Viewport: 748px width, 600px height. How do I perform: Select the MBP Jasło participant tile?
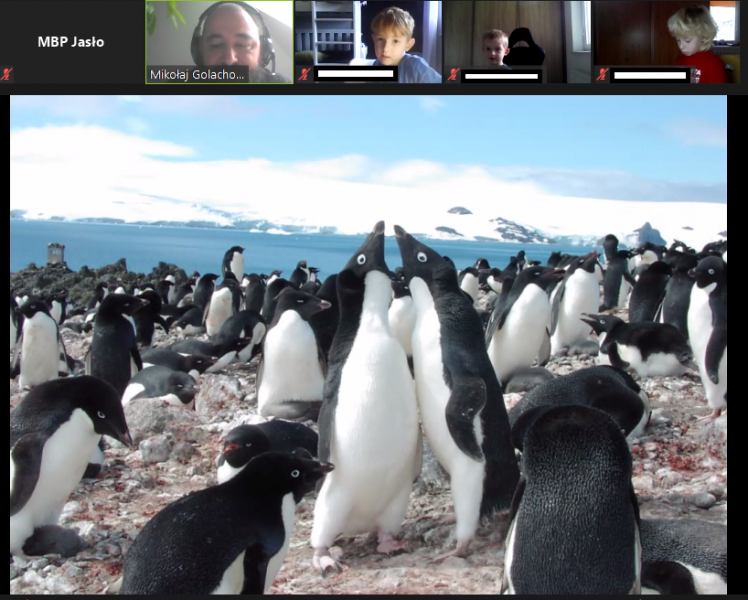pyautogui.click(x=72, y=42)
